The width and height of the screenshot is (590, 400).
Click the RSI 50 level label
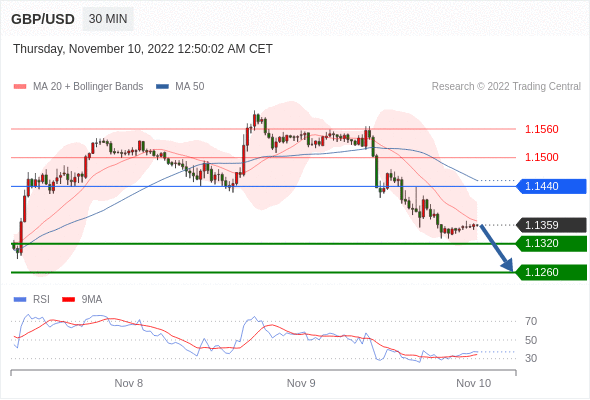pyautogui.click(x=531, y=340)
